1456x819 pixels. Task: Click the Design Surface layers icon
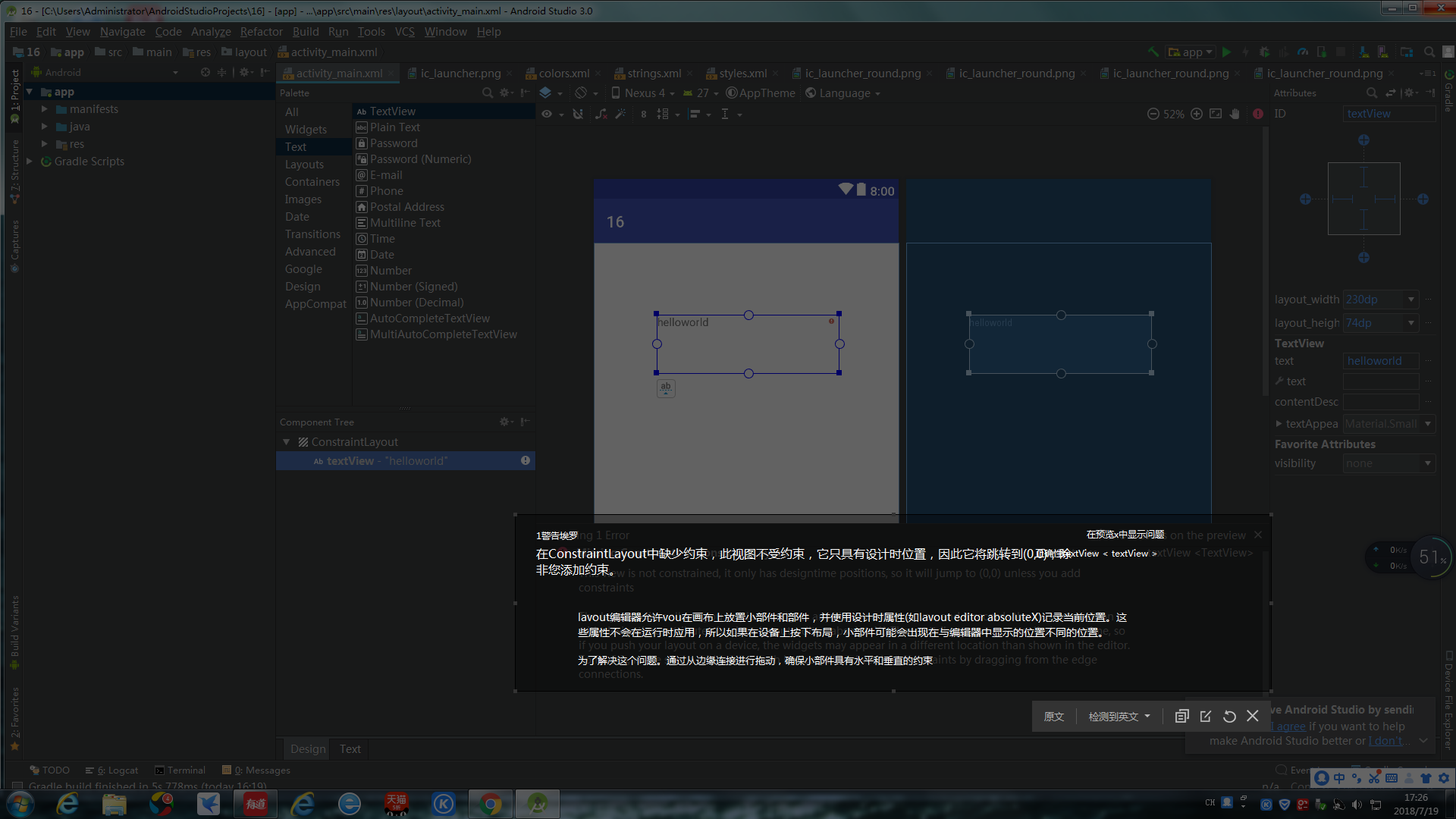(546, 93)
